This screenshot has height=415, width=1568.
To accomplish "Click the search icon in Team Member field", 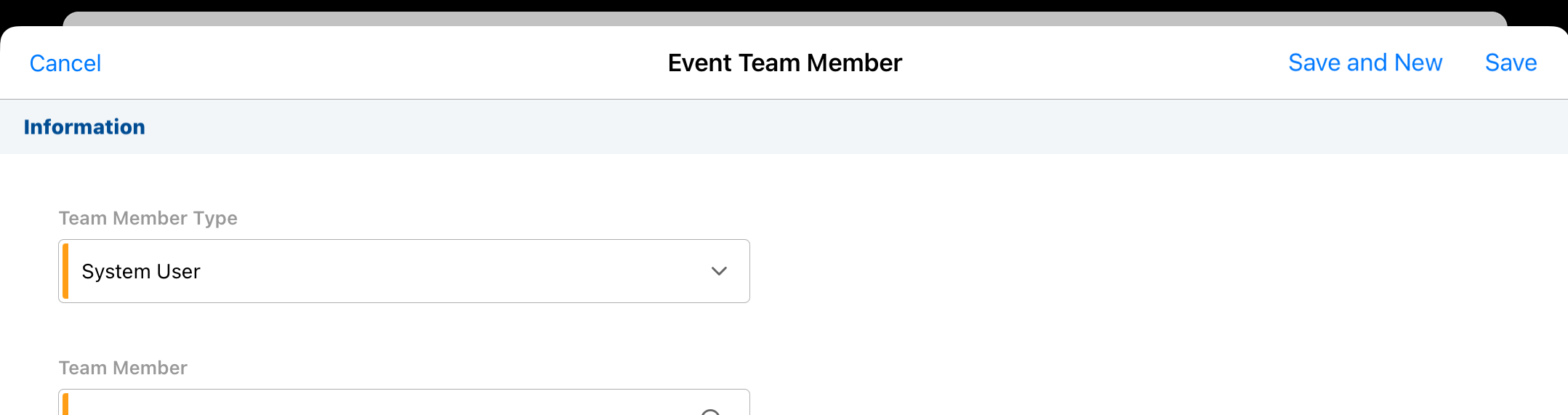I will [x=710, y=411].
